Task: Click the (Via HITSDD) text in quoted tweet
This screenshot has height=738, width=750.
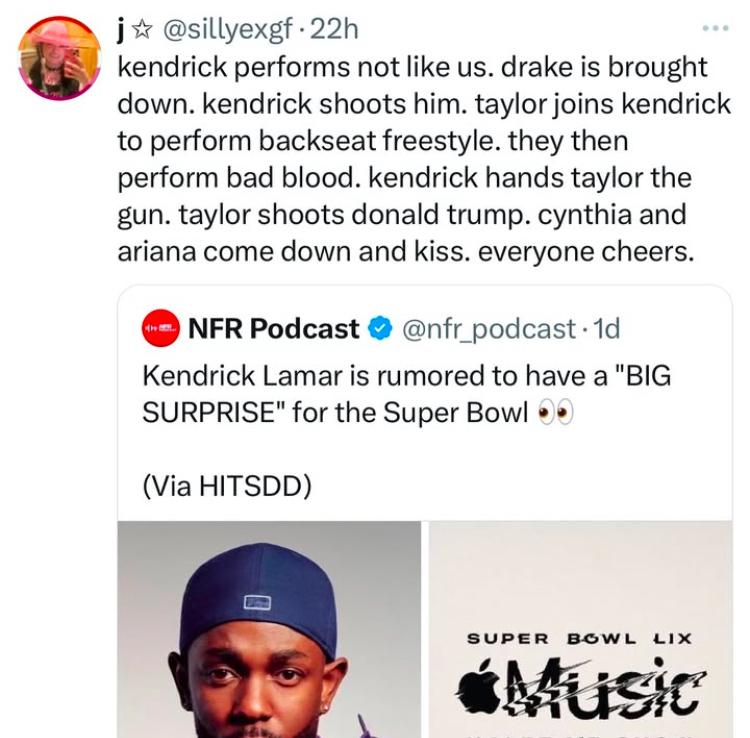Action: tap(227, 486)
